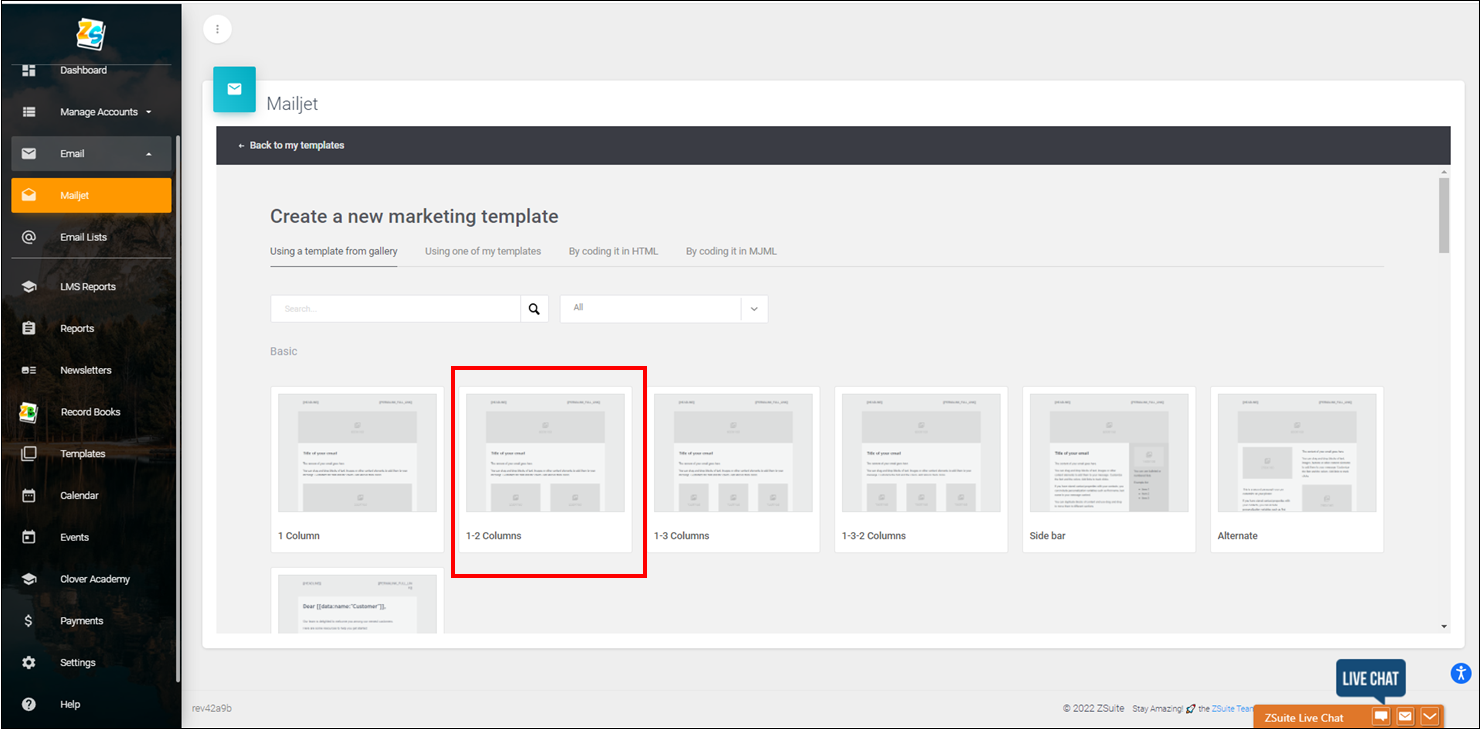Click the Email Lists at-sign icon

[29, 237]
